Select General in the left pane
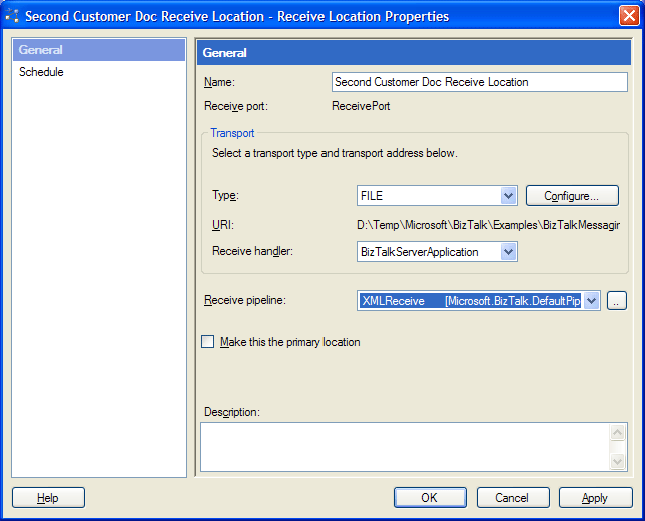This screenshot has height=521, width=645. pos(41,50)
